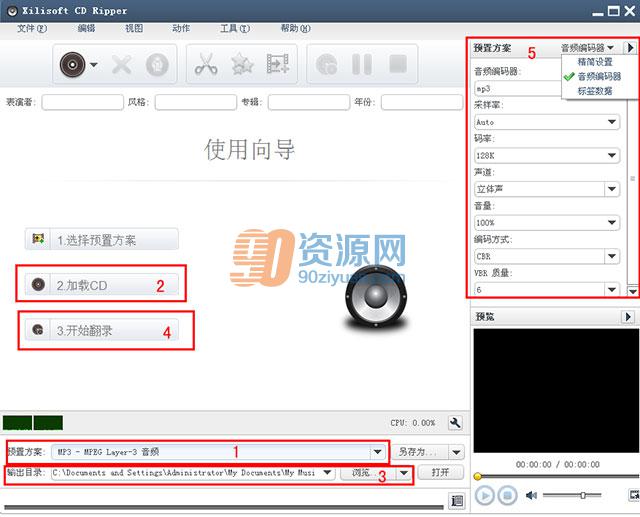Click wizard step 2.加载CD

click(x=102, y=284)
